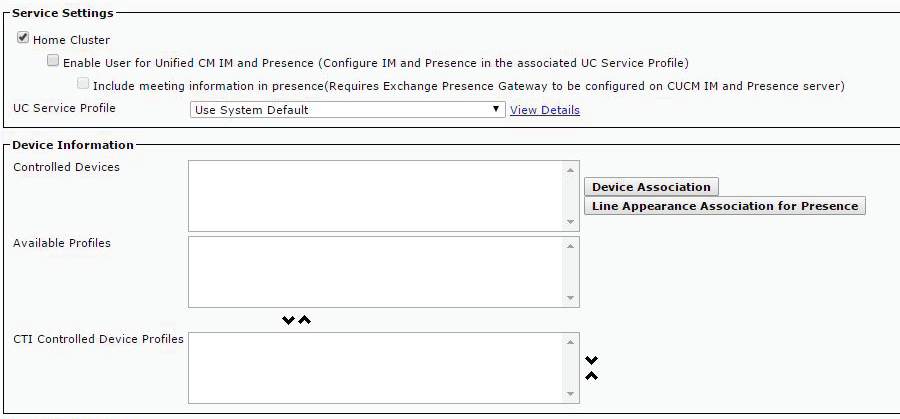The height and width of the screenshot is (419, 900).
Task: Click down arrow beside CTI Controlled Device Profiles
Action: click(x=591, y=360)
